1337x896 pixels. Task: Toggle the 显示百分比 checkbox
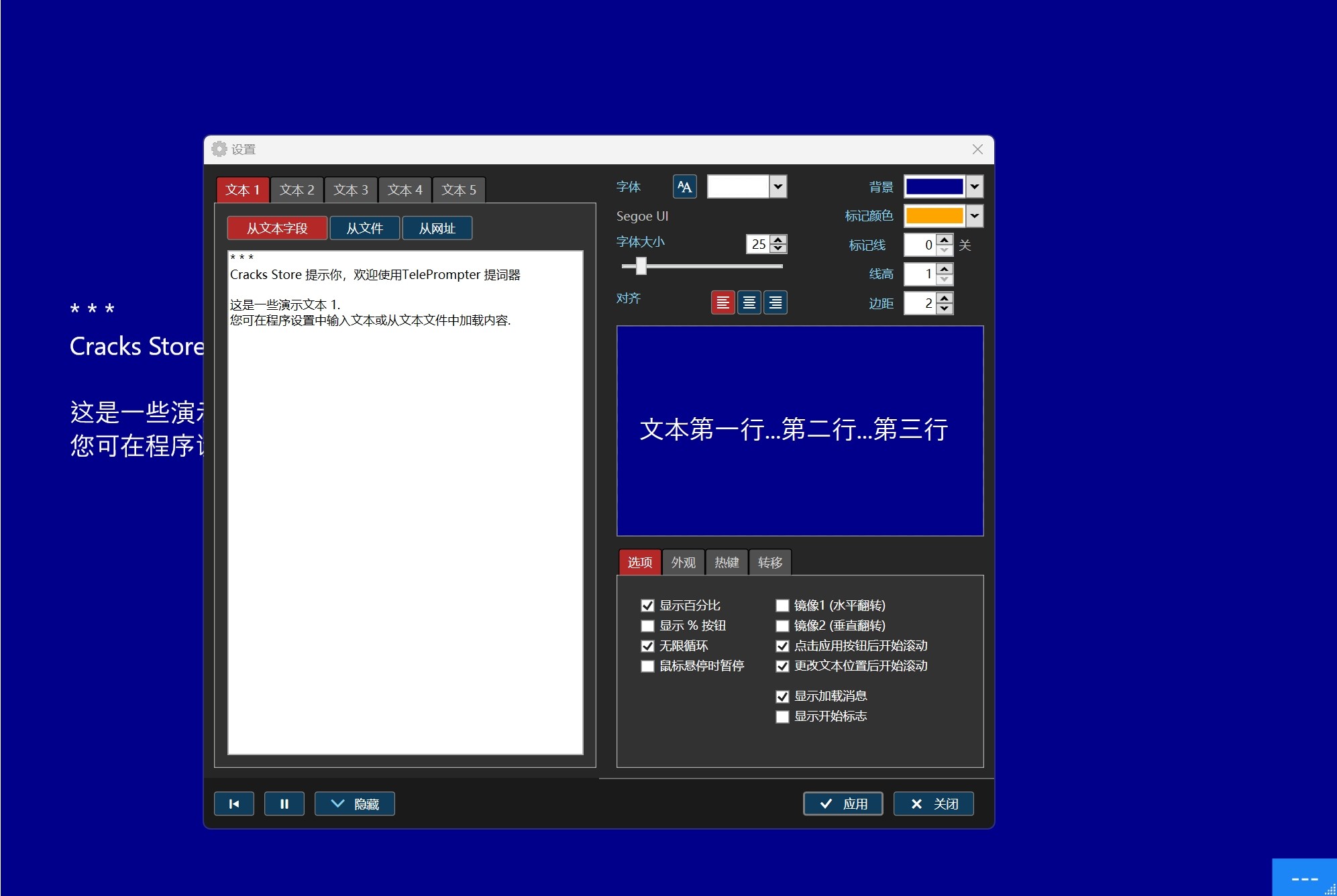click(x=647, y=606)
